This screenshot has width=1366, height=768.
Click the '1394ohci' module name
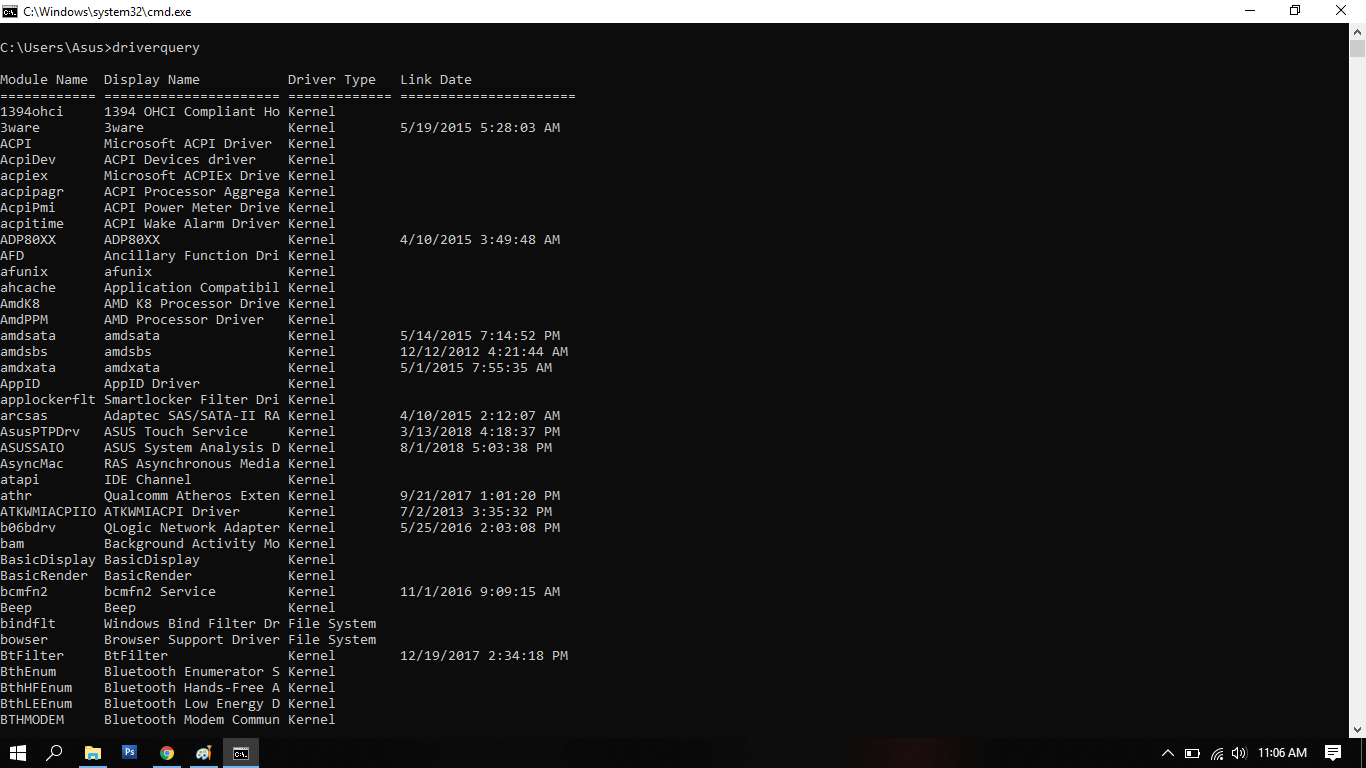click(32, 112)
